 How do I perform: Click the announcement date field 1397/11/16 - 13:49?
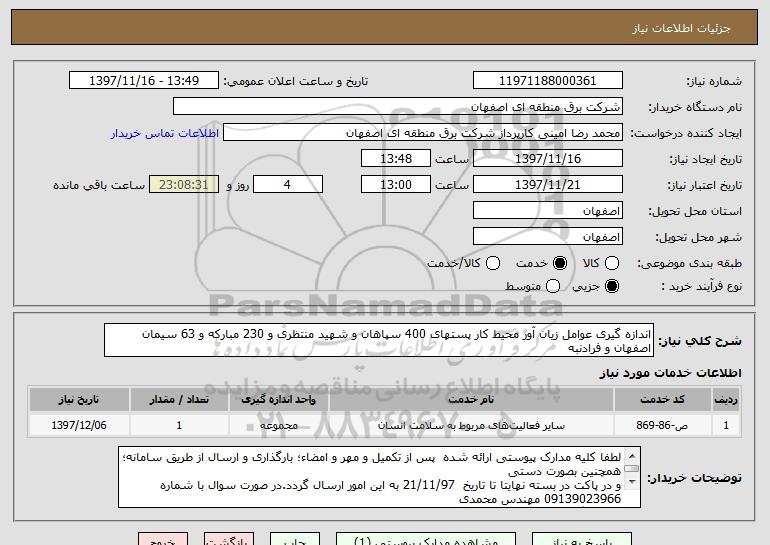[144, 81]
